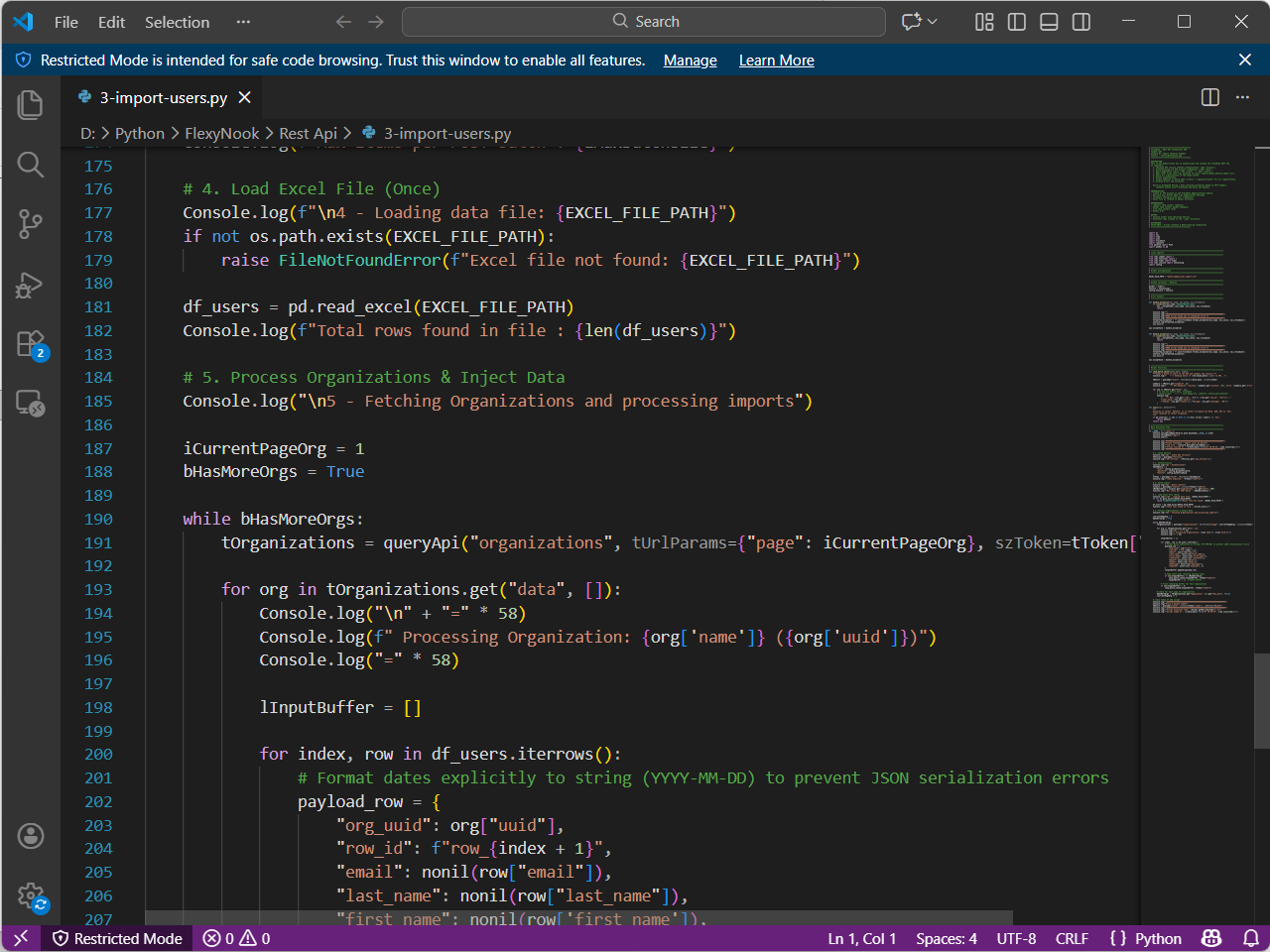Change language mode from Python
This screenshot has height=952, width=1270.
[x=1158, y=938]
